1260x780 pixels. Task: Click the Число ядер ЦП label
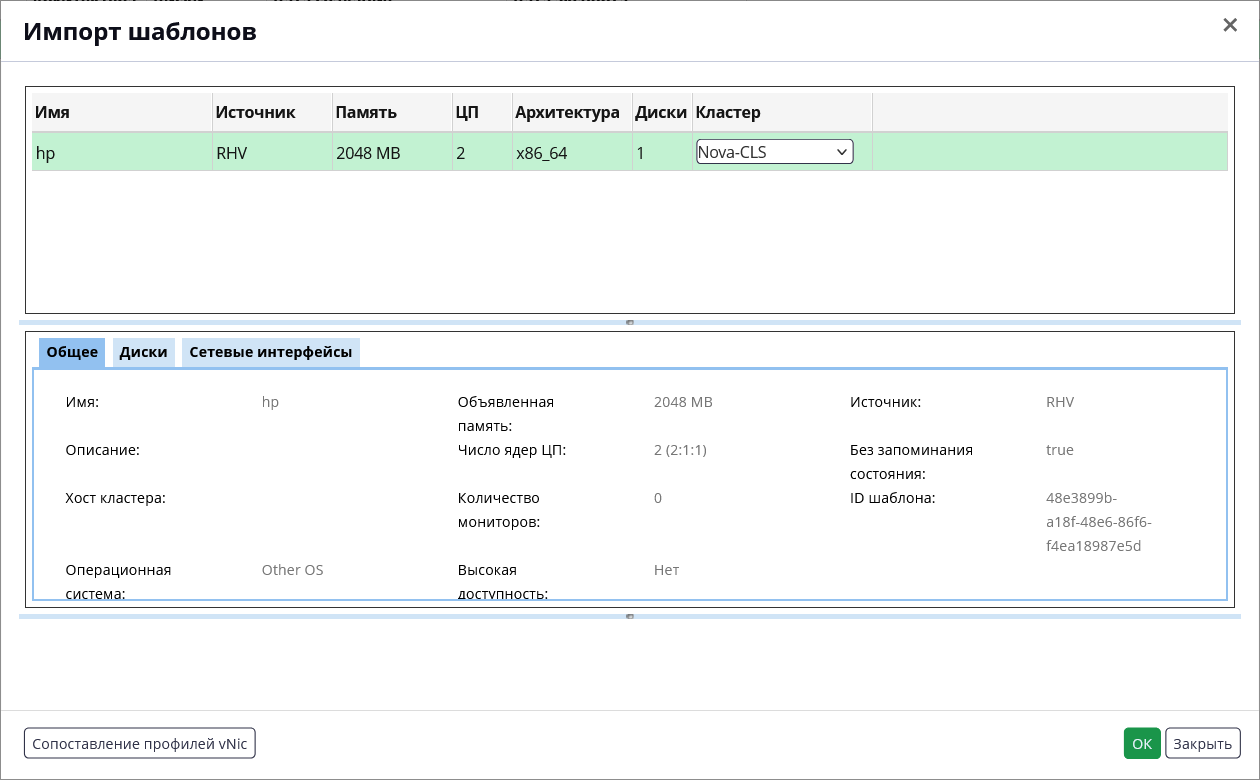pos(512,450)
